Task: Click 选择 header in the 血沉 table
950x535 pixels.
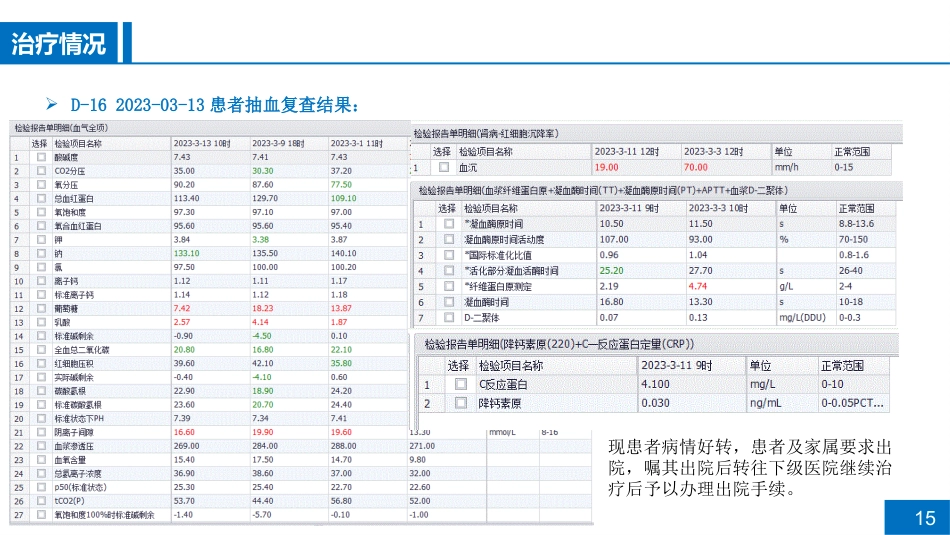Action: click(442, 151)
